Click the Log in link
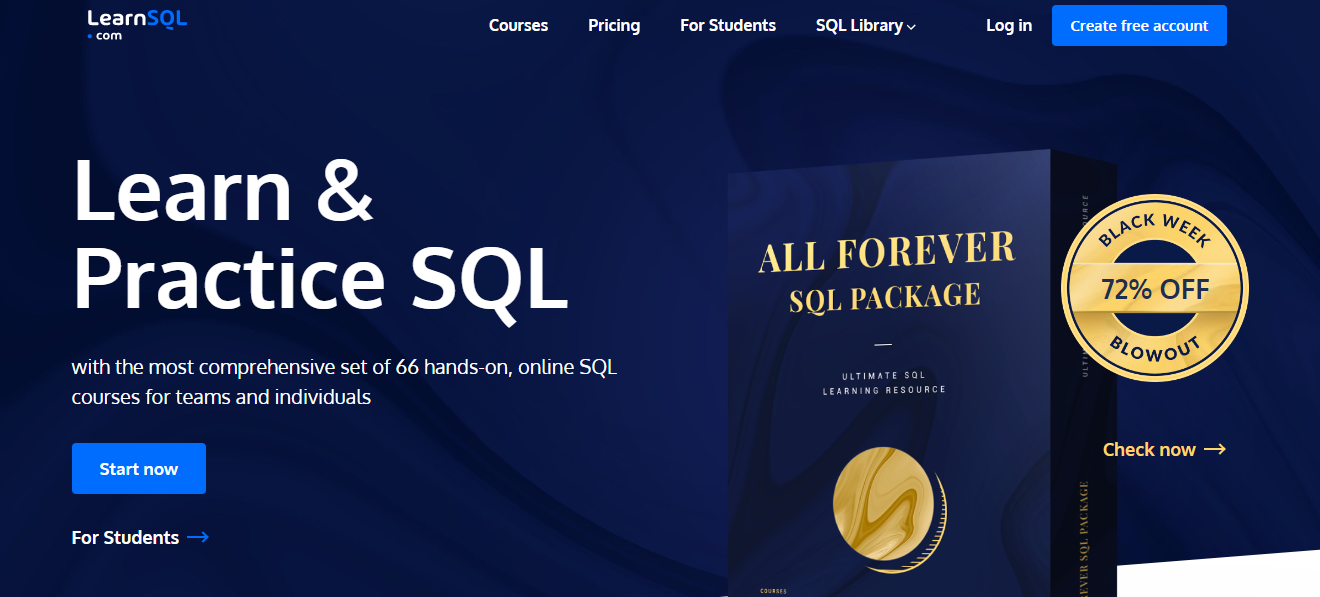Screen dimensions: 1320x597 (1009, 26)
